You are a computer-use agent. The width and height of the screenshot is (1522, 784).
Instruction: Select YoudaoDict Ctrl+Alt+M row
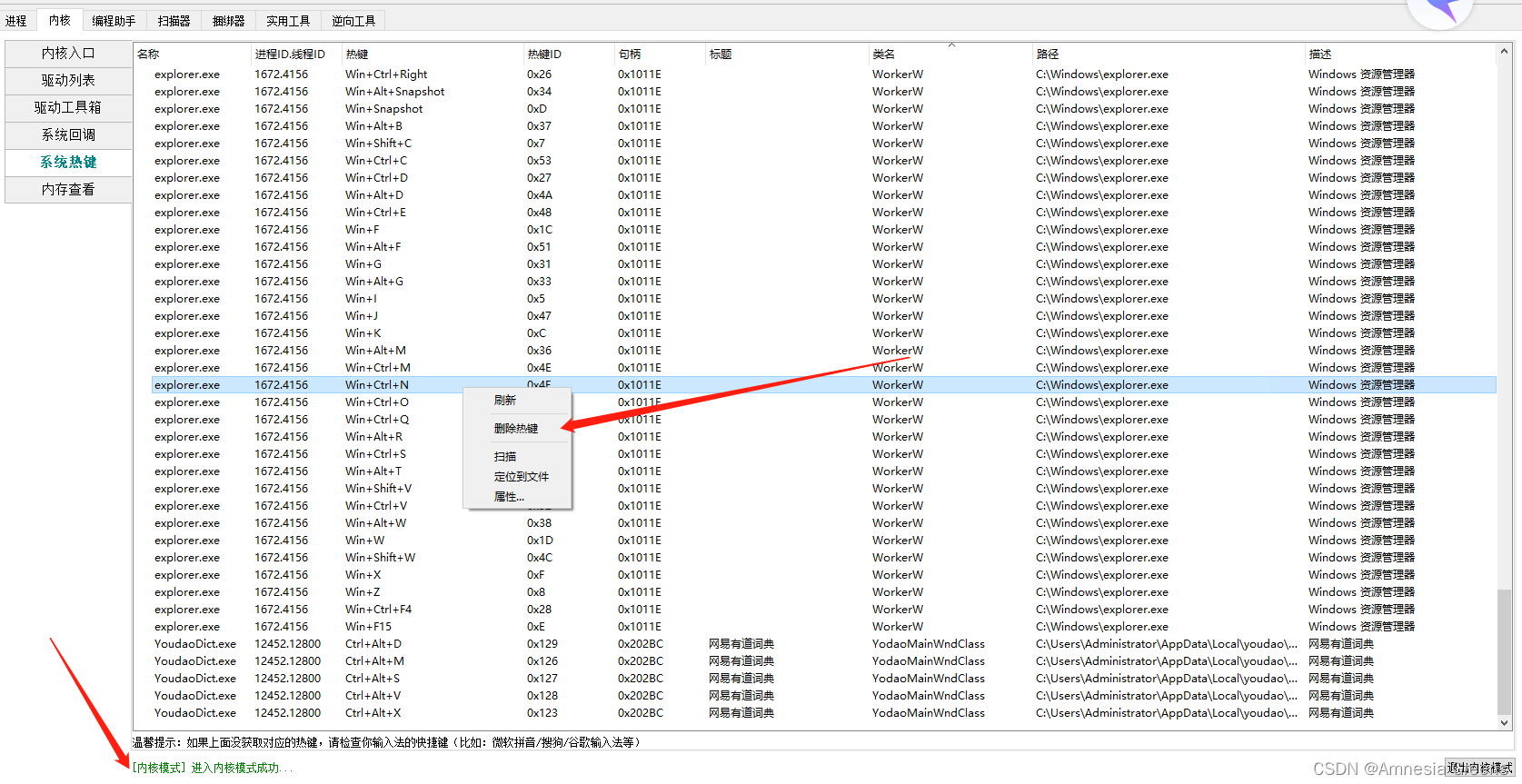click(823, 661)
